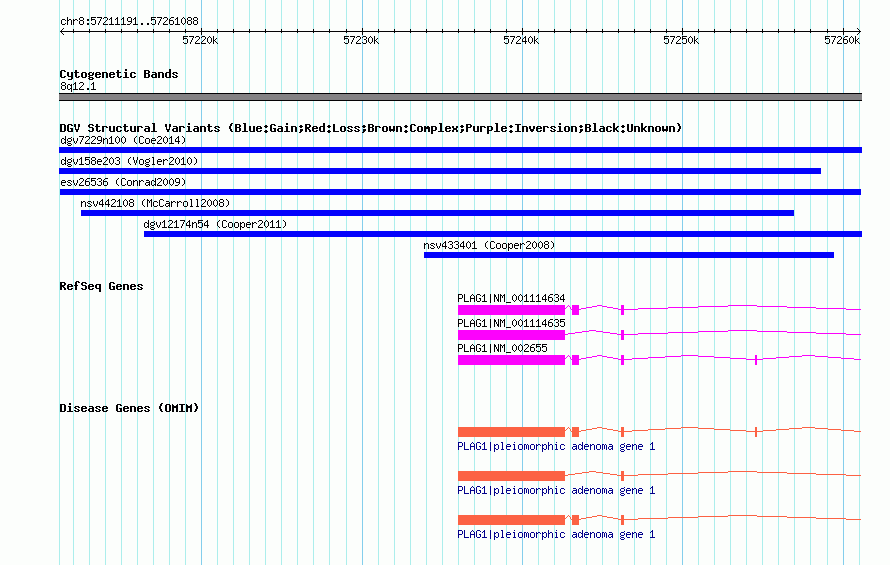Select the Cytogenetic Bands track title

tap(119, 74)
